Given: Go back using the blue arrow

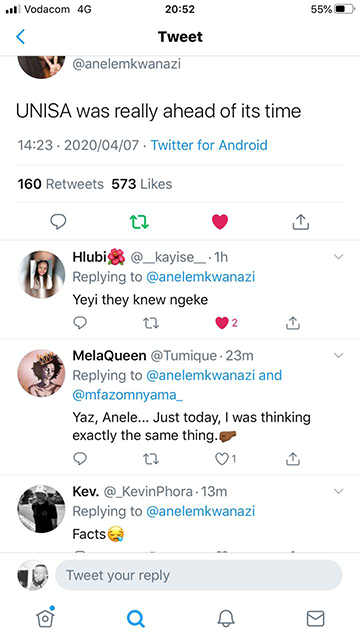Looking at the screenshot, I should click(20, 37).
